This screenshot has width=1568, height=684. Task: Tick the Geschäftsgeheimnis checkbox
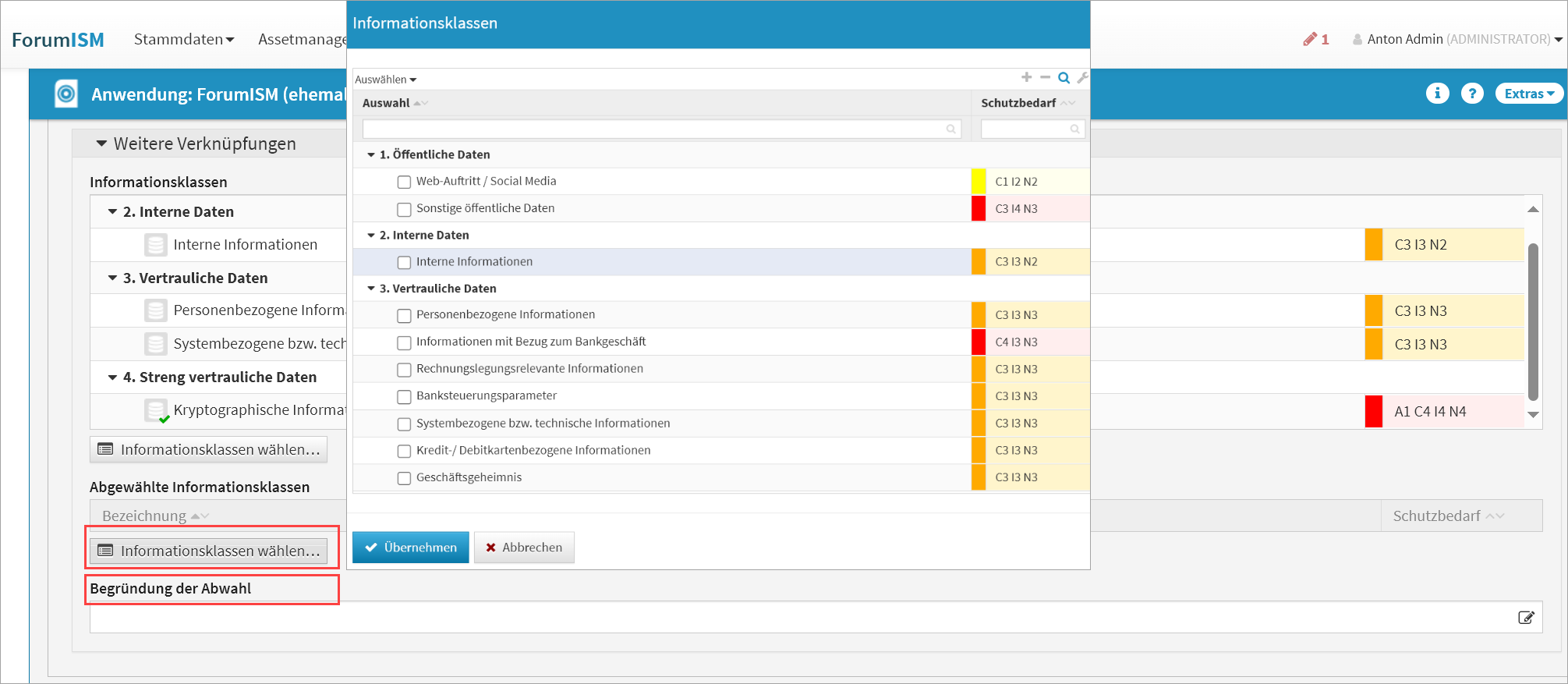[x=404, y=478]
